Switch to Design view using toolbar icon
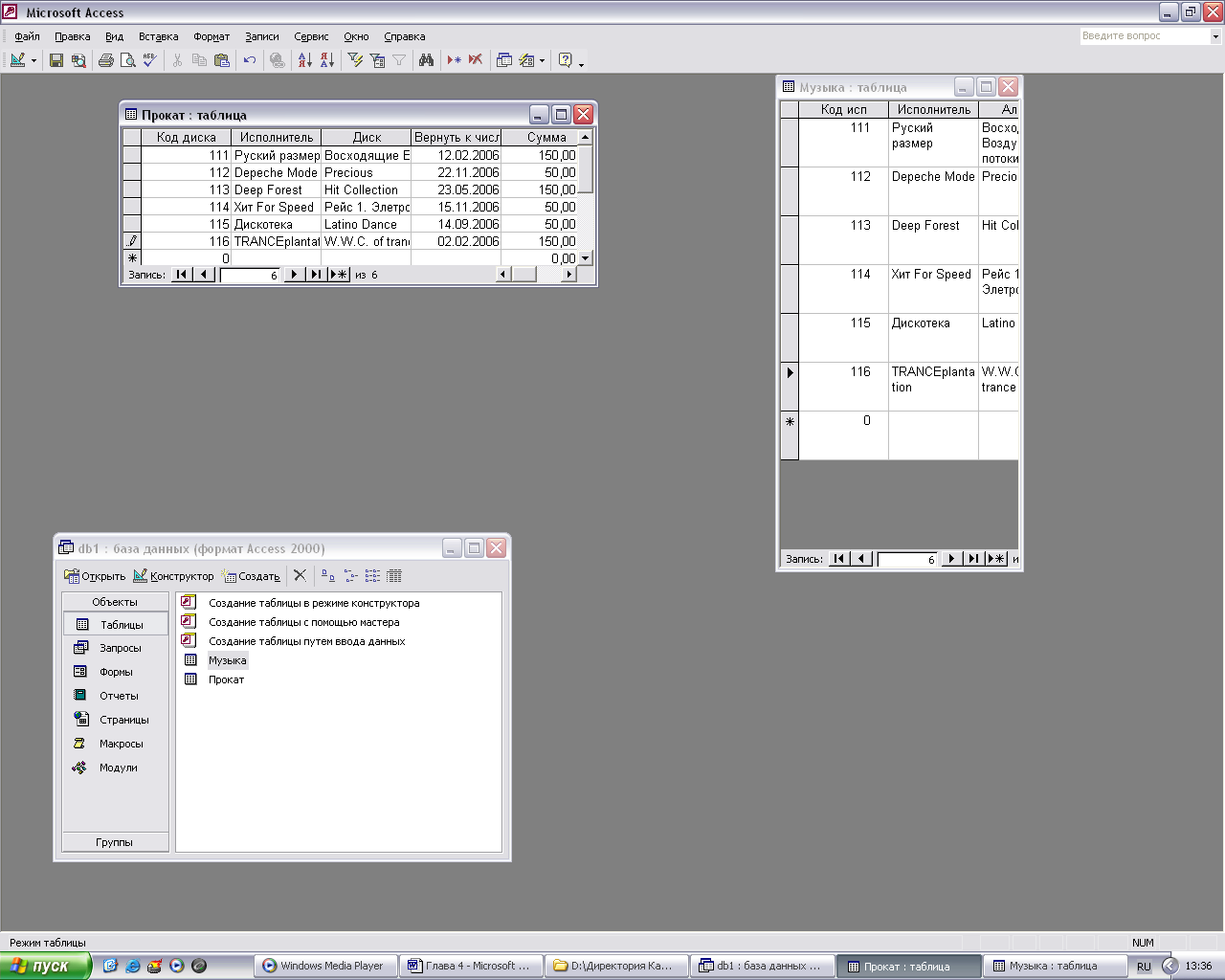Viewport: 1225px width, 980px height. [x=17, y=60]
